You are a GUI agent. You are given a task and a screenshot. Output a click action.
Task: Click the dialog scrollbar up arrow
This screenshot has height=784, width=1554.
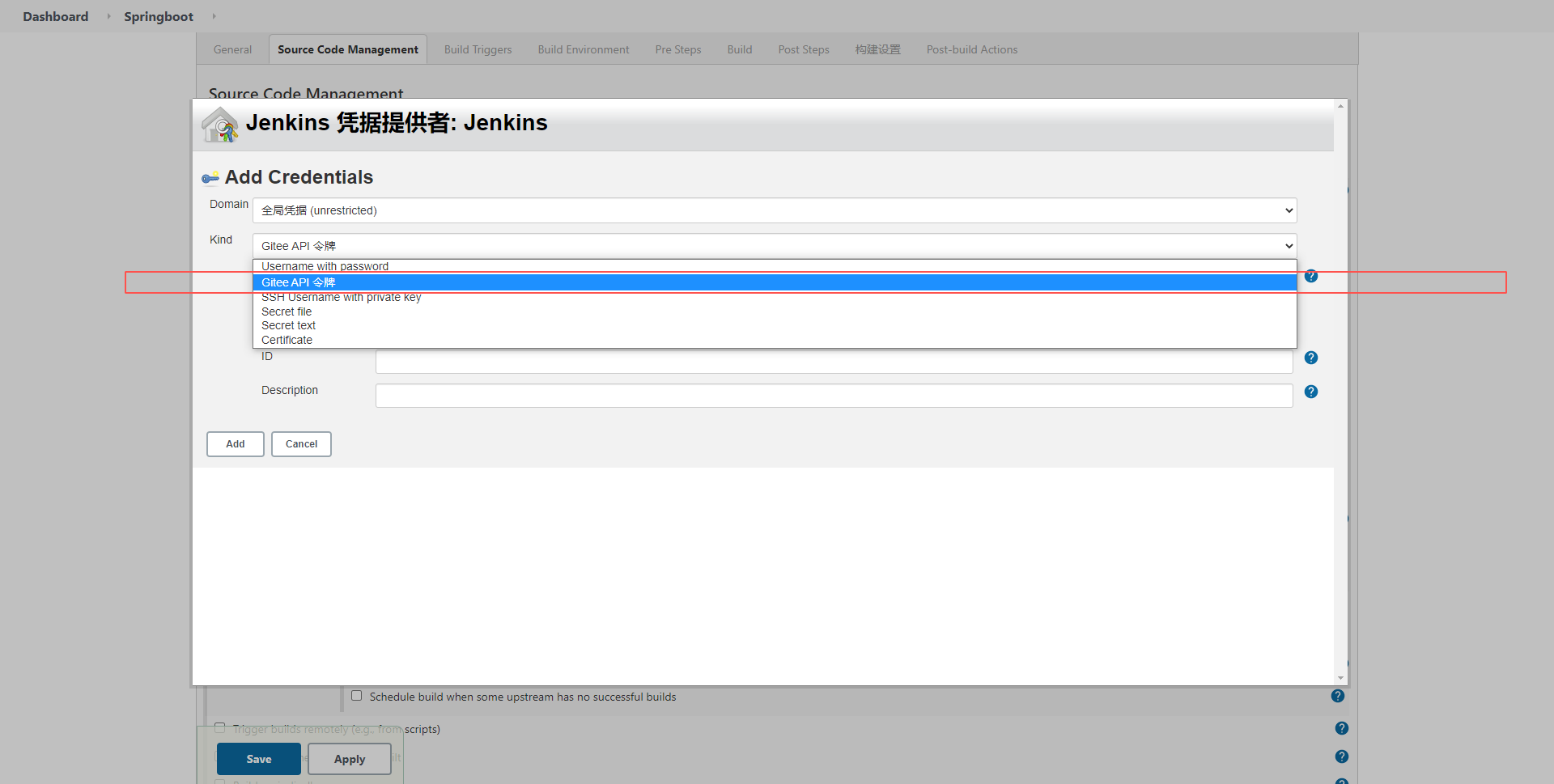click(x=1340, y=106)
